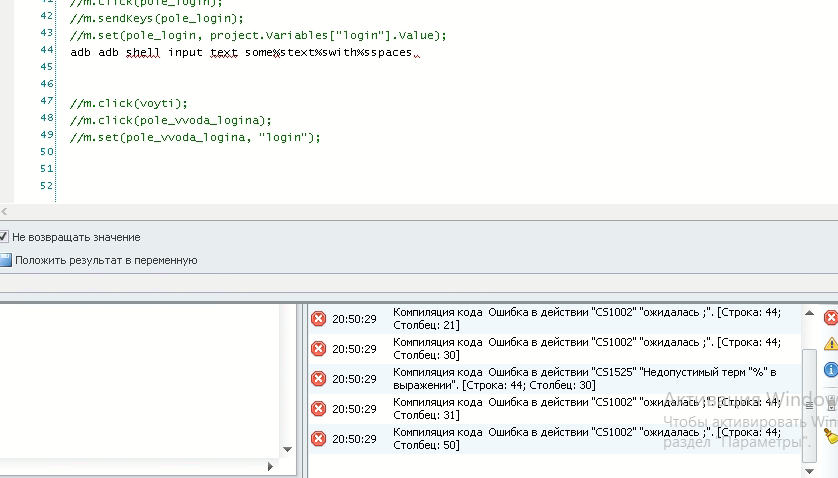Viewport: 838px width, 478px height.
Task: Toggle the red error filter icon
Action: coord(830,318)
